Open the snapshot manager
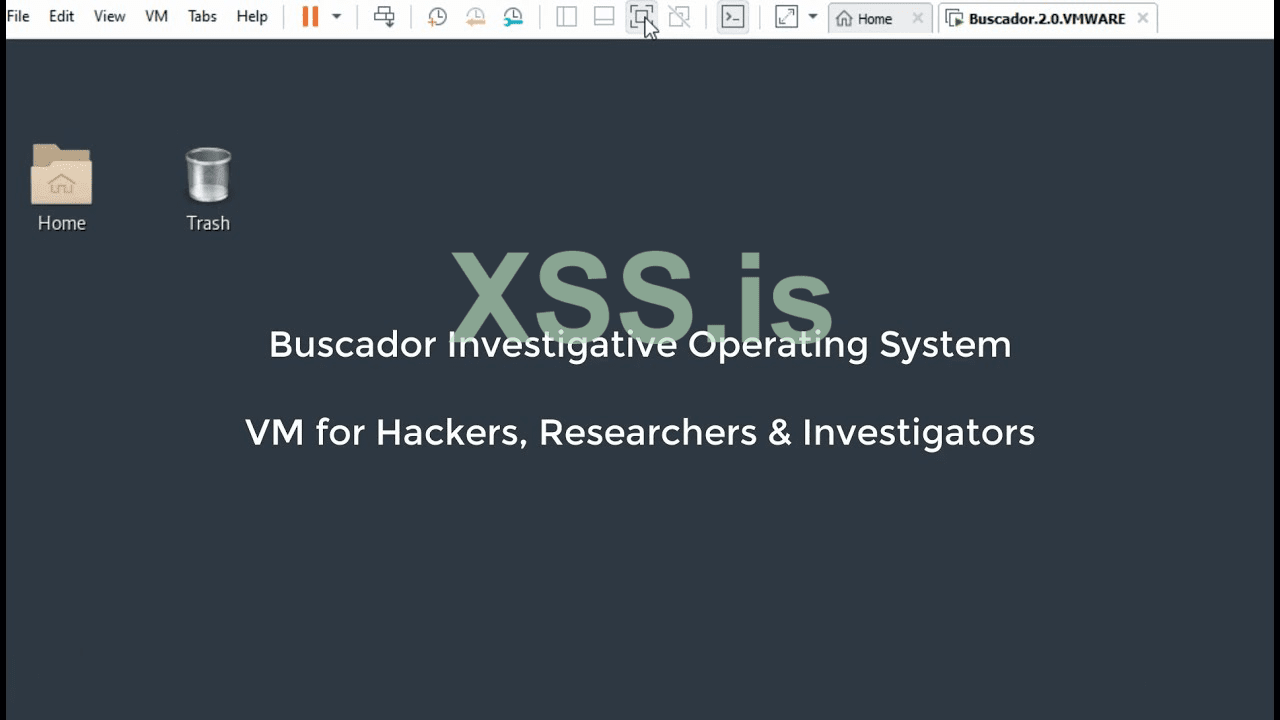The width and height of the screenshot is (1280, 720). [513, 17]
